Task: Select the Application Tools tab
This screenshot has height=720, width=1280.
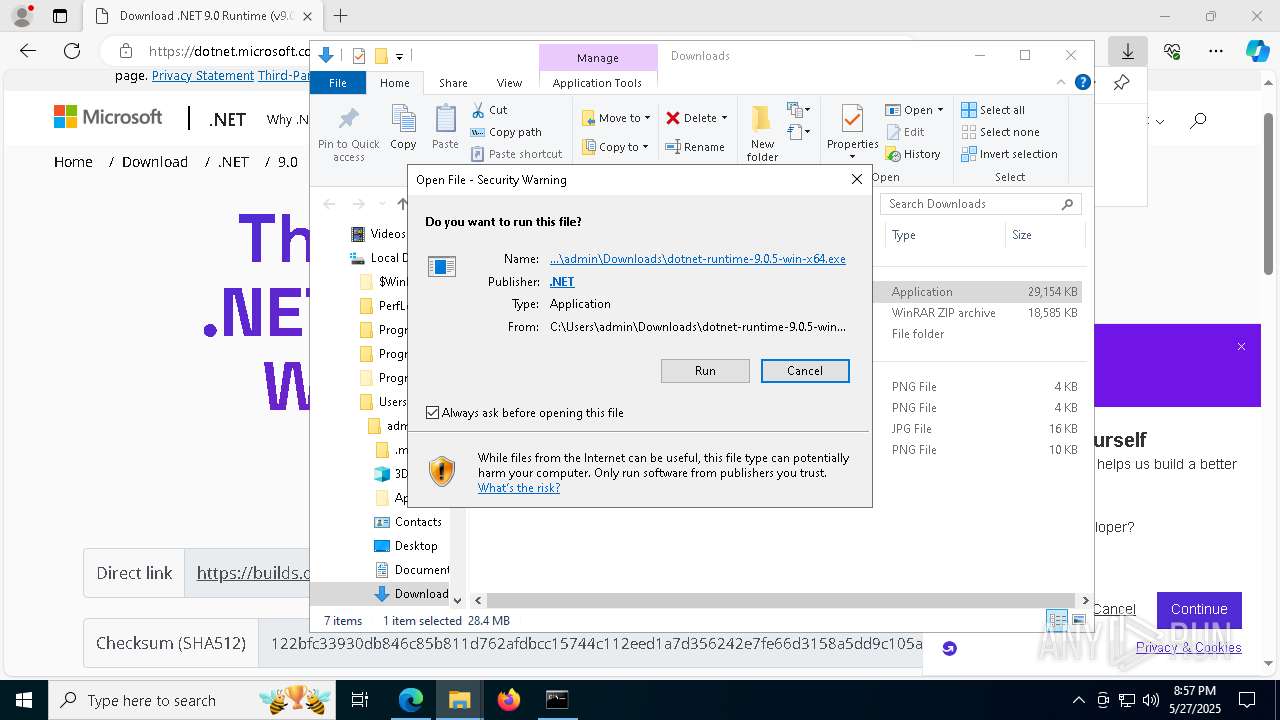Action: (597, 83)
